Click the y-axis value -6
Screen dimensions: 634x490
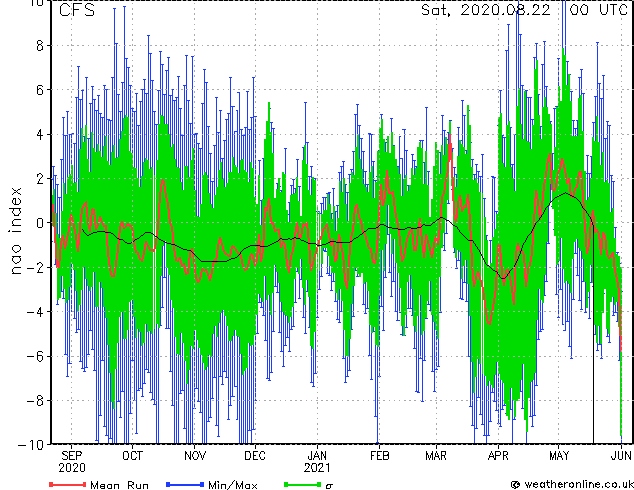[35, 356]
